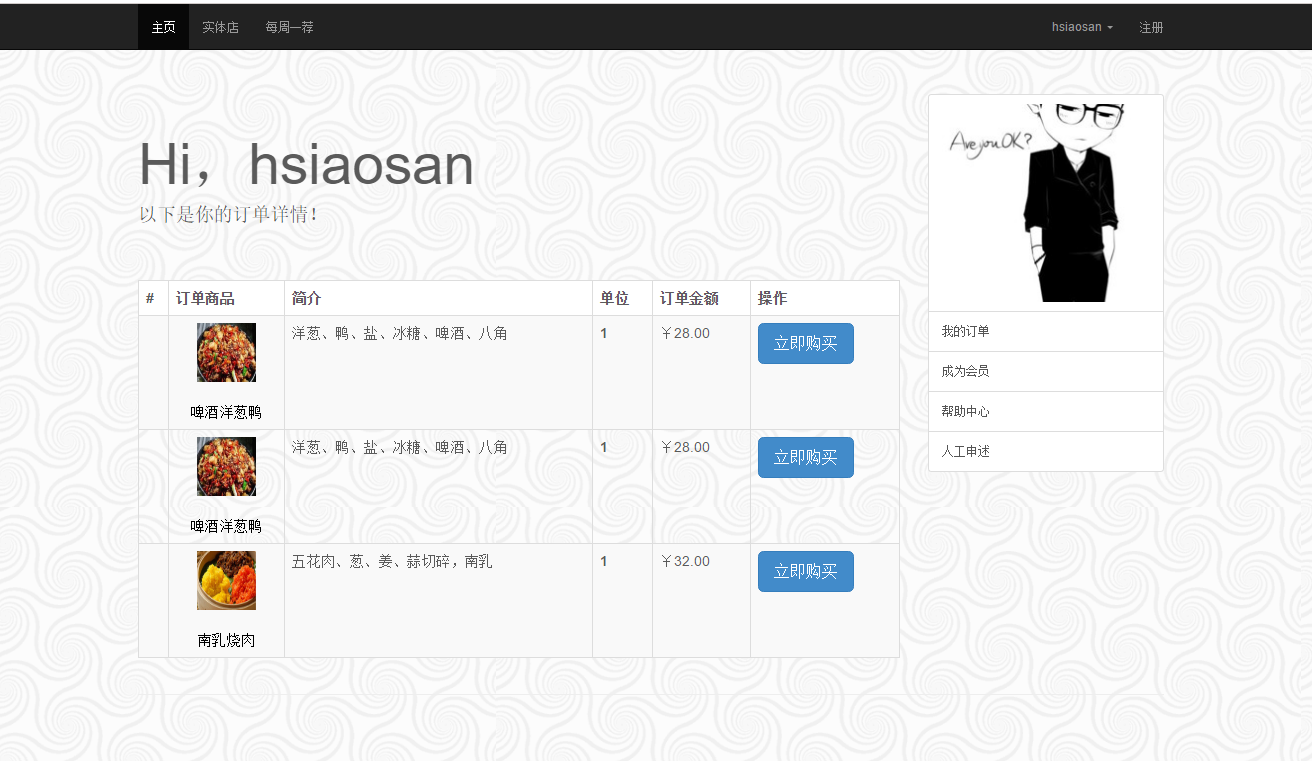
Task: Open the 南乳烧肉 dish thumbnail
Action: click(x=226, y=580)
